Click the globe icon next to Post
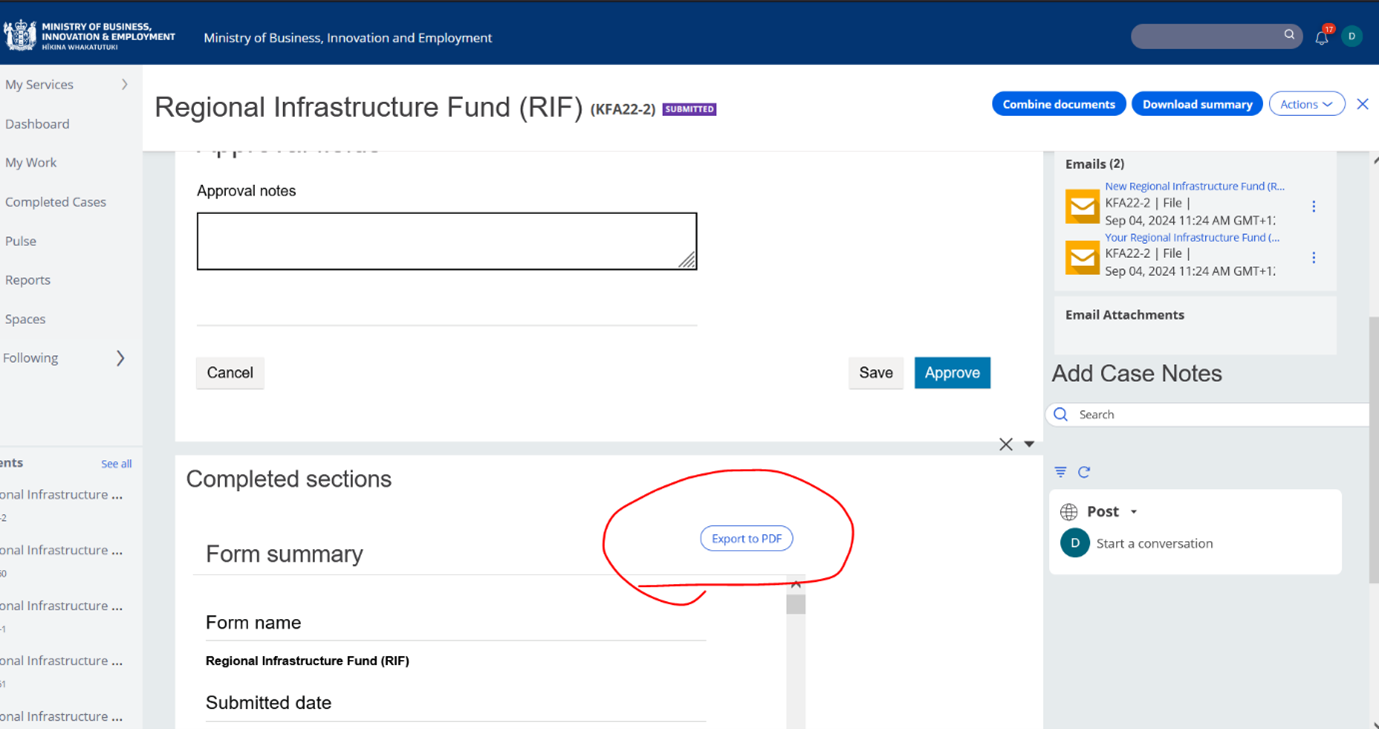 coord(1068,511)
